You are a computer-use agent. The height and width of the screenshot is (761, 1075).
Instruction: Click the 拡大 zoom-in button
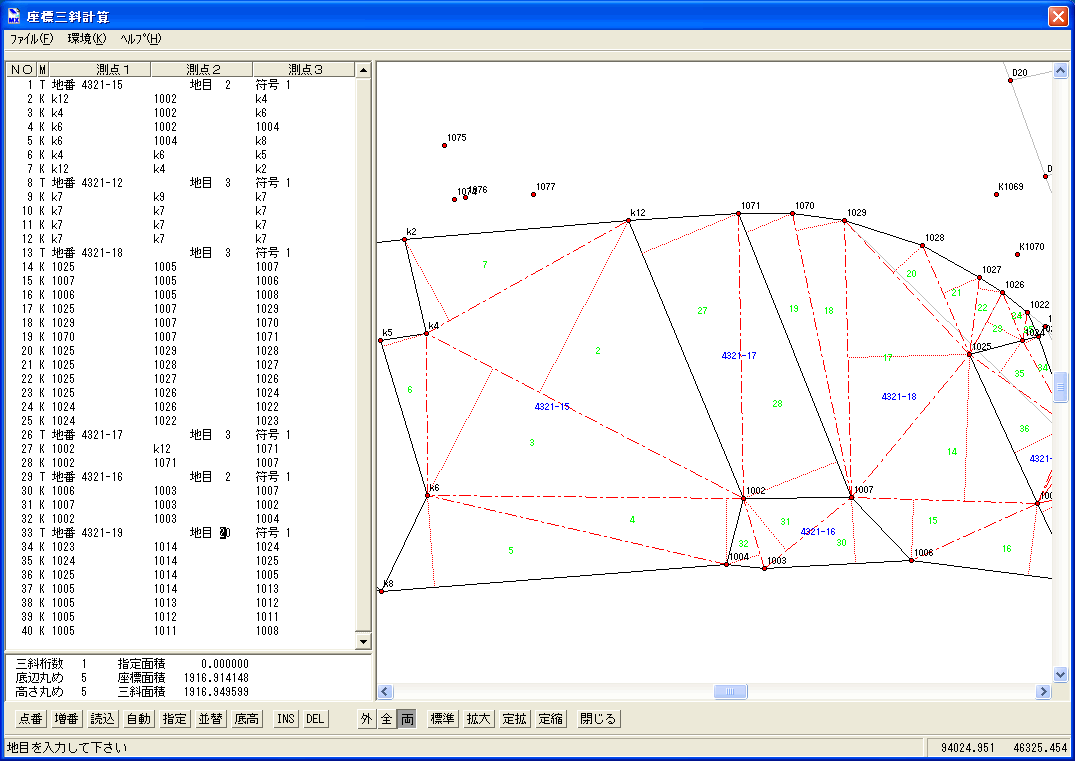pos(478,719)
